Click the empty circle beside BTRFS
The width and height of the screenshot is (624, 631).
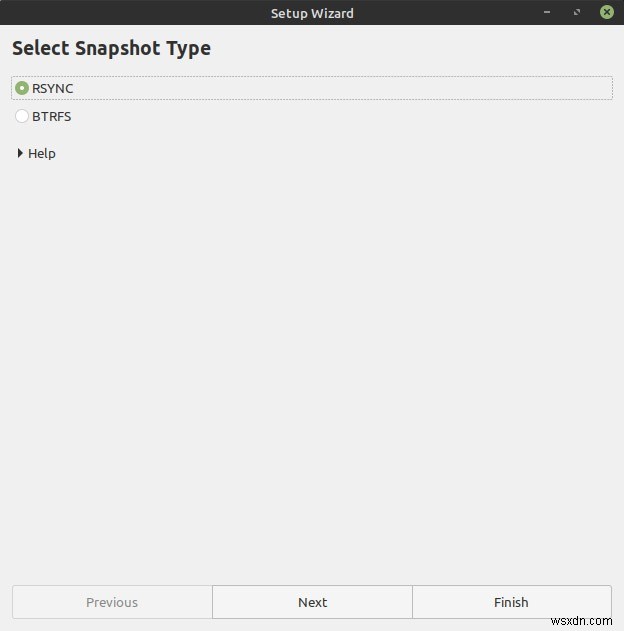click(x=22, y=116)
